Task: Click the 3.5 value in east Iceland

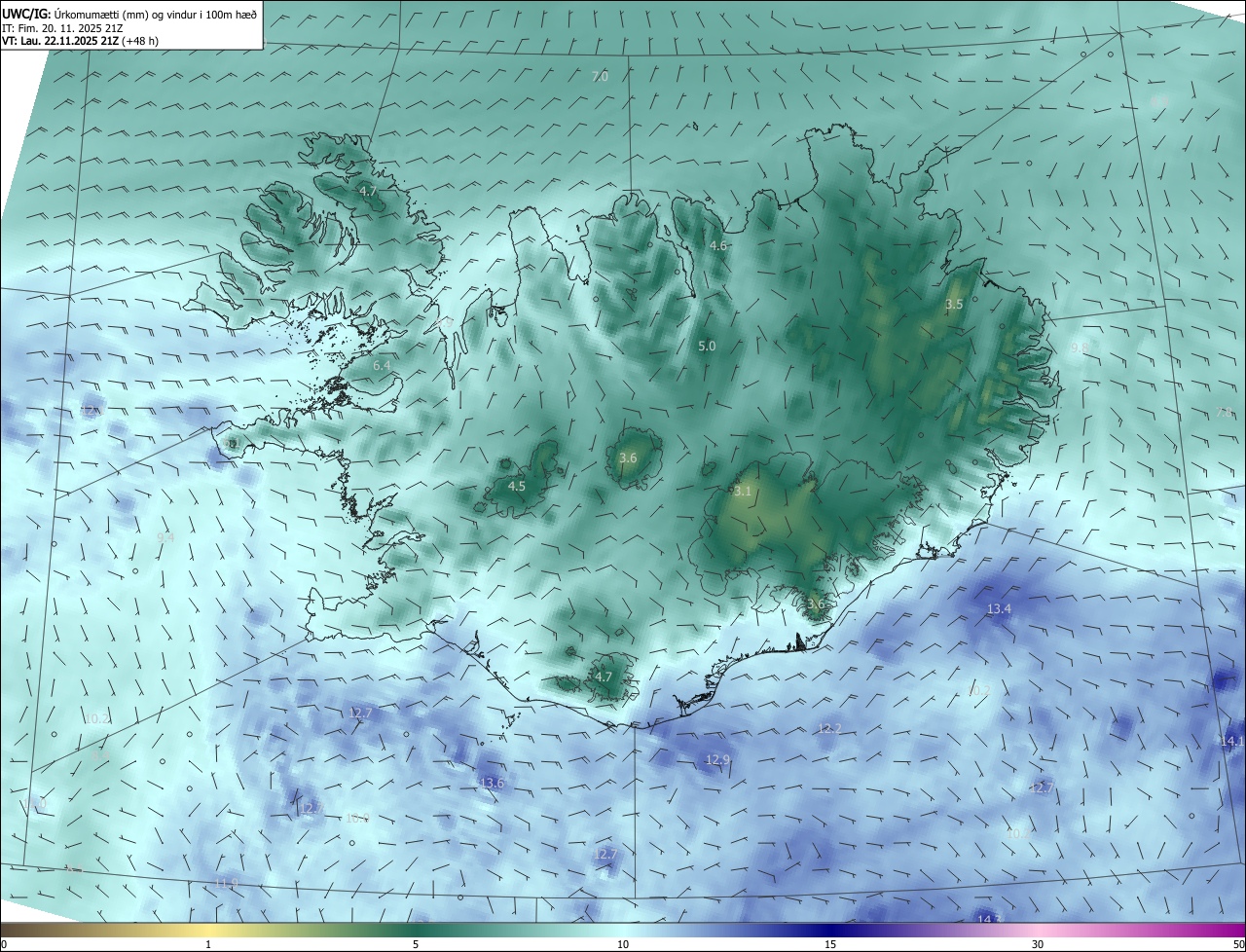Action: pyautogui.click(x=954, y=305)
